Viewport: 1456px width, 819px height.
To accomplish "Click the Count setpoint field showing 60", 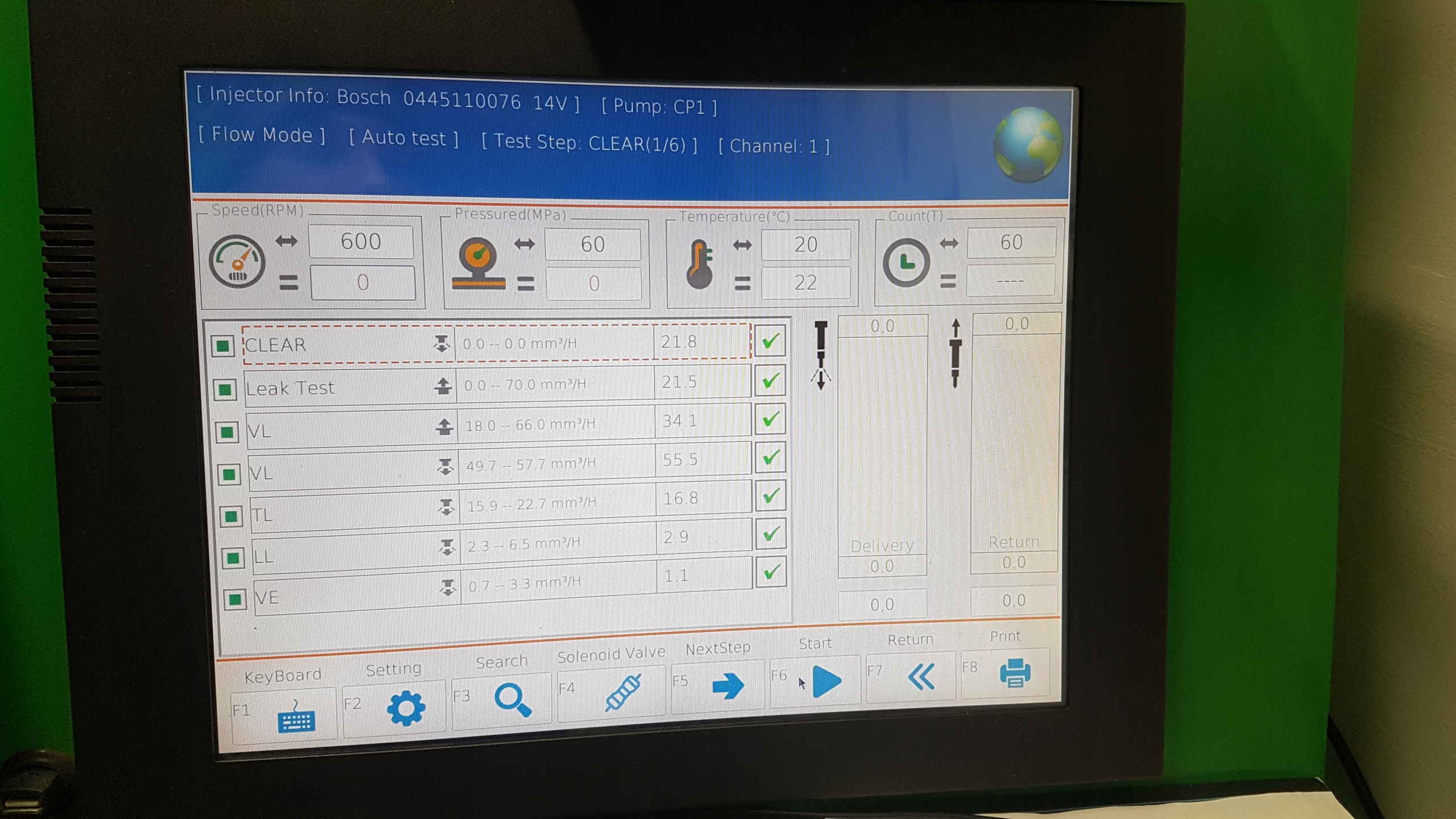I will pos(1012,242).
